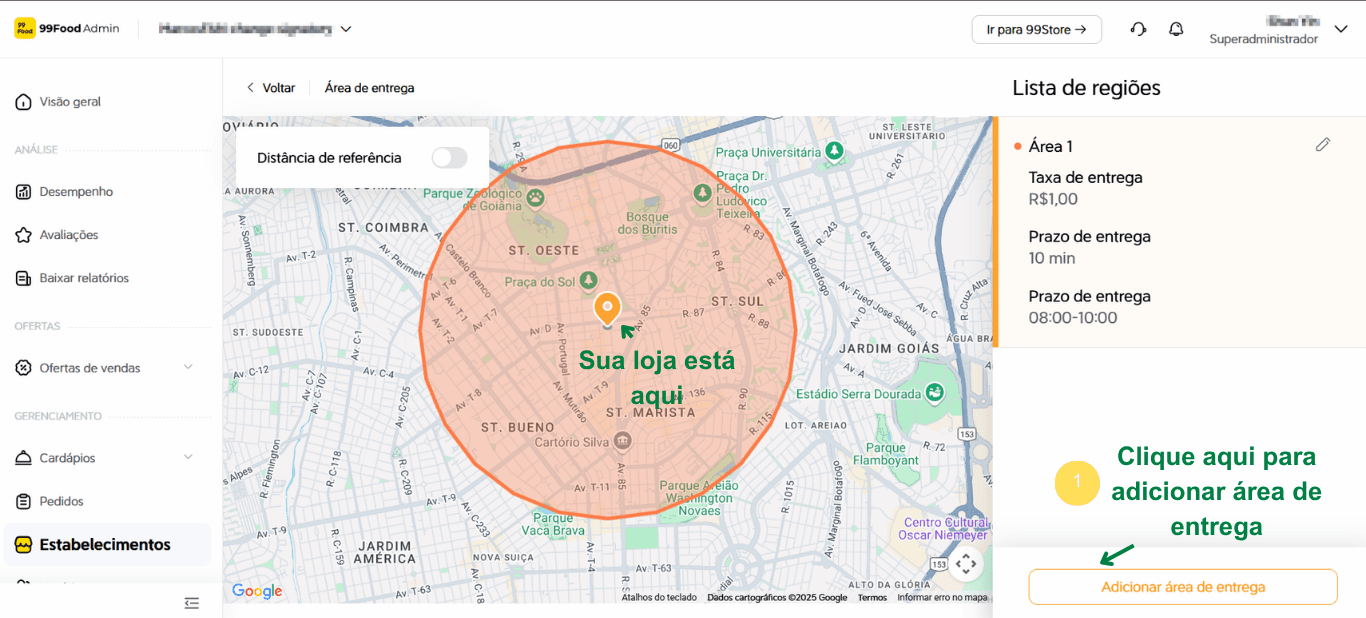Click the 99Food Admin logo
This screenshot has height=618, width=1366.
click(x=67, y=29)
